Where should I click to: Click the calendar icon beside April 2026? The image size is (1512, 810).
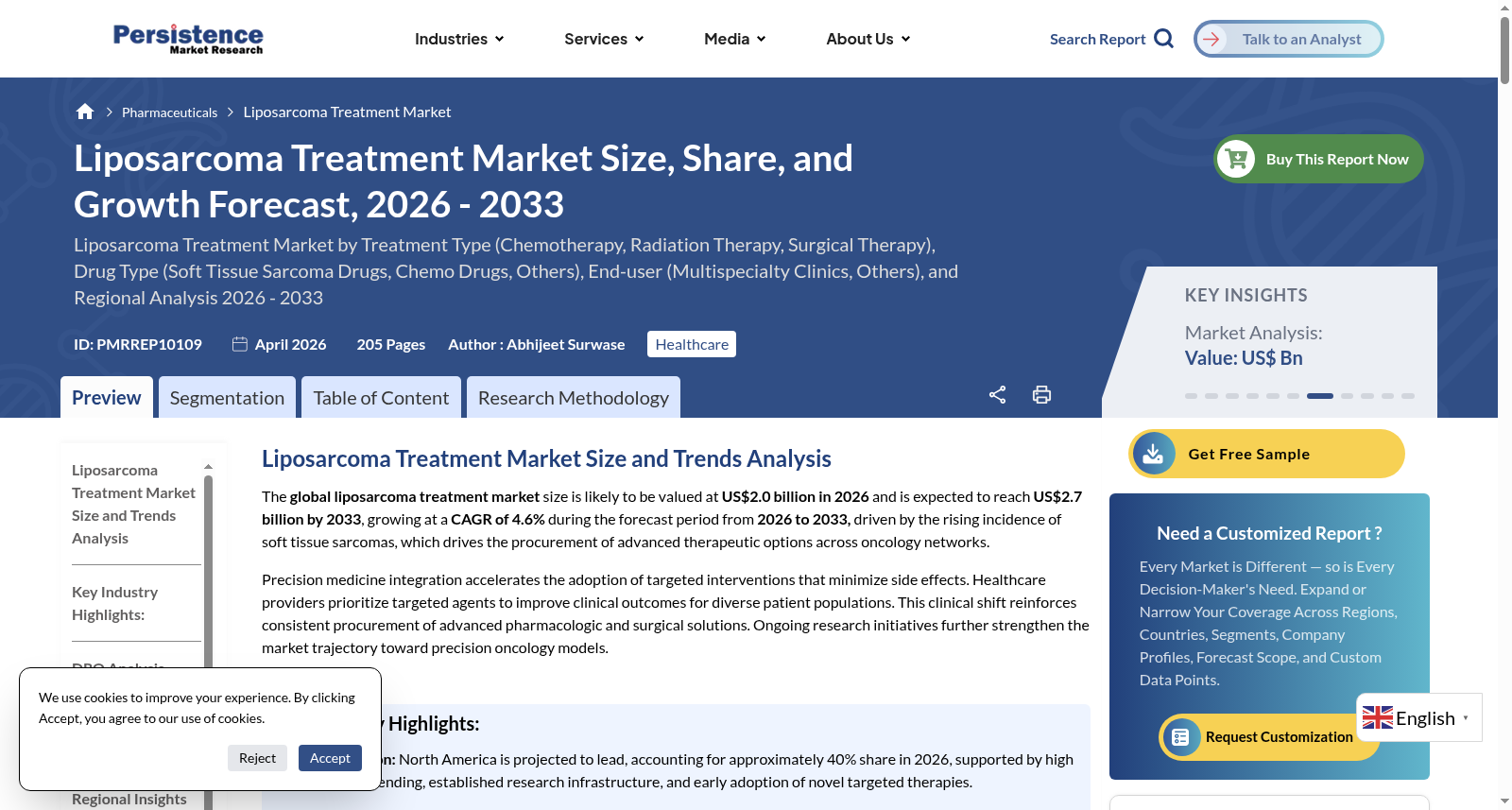pos(240,344)
